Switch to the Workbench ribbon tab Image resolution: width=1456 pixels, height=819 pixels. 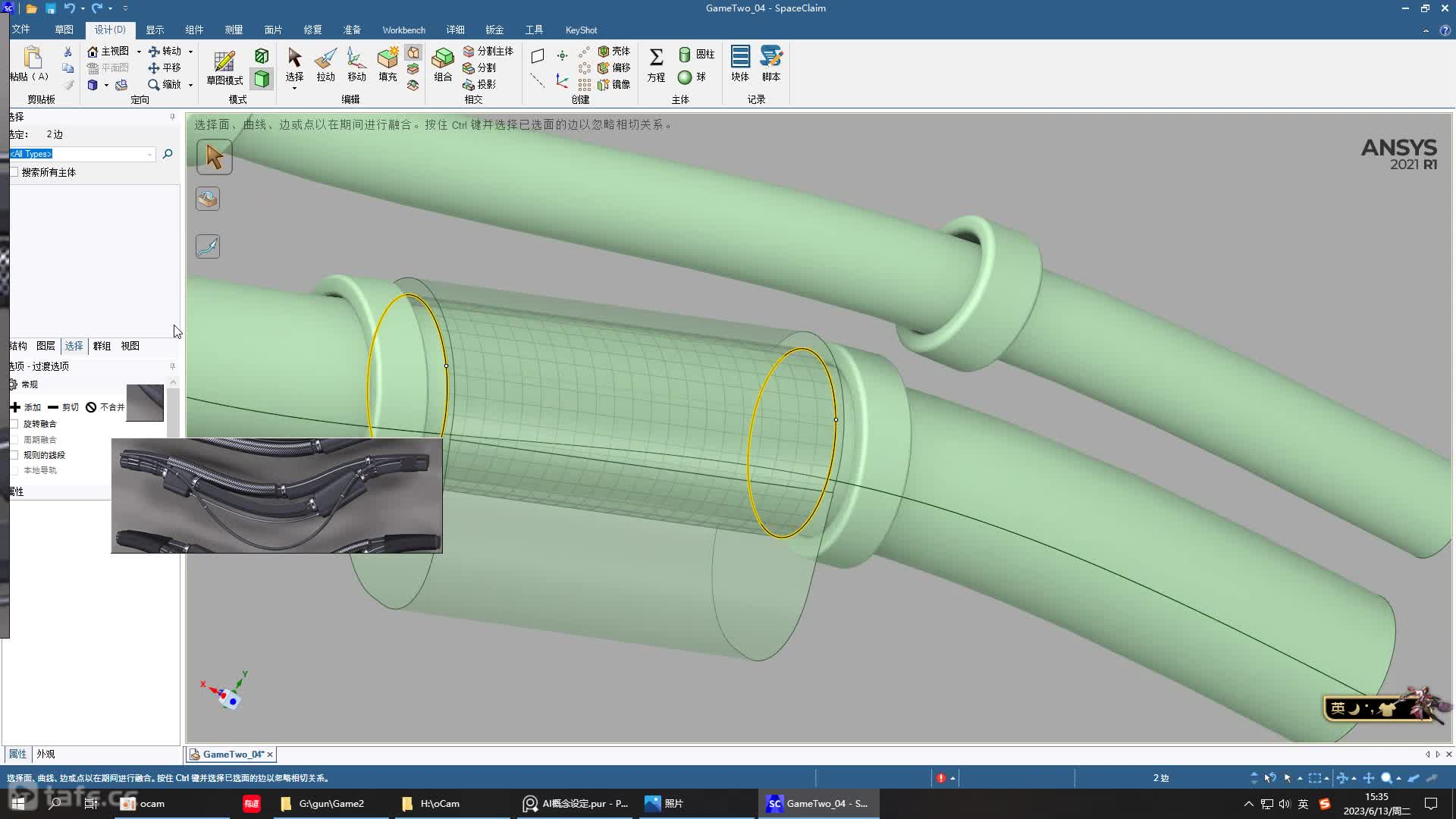click(x=403, y=30)
